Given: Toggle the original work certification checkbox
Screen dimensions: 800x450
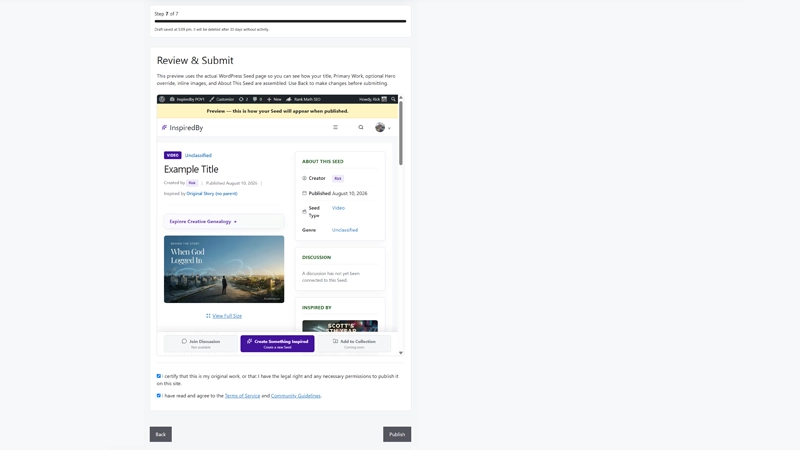Looking at the screenshot, I should pyautogui.click(x=159, y=376).
